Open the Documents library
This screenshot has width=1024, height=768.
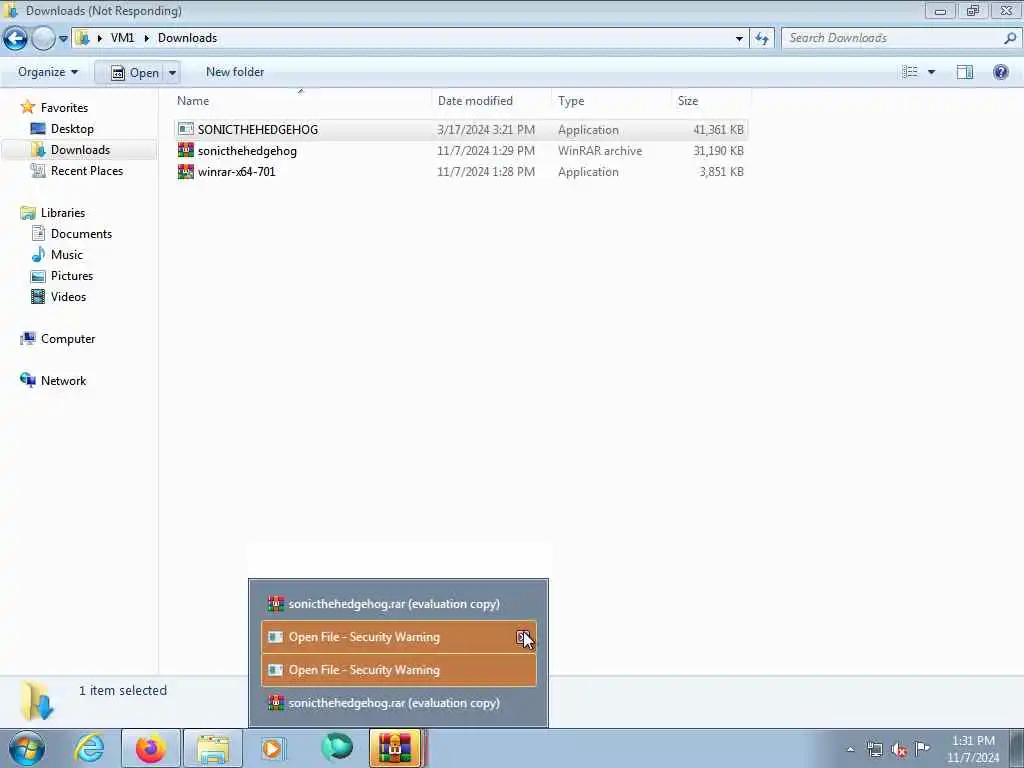[x=81, y=233]
